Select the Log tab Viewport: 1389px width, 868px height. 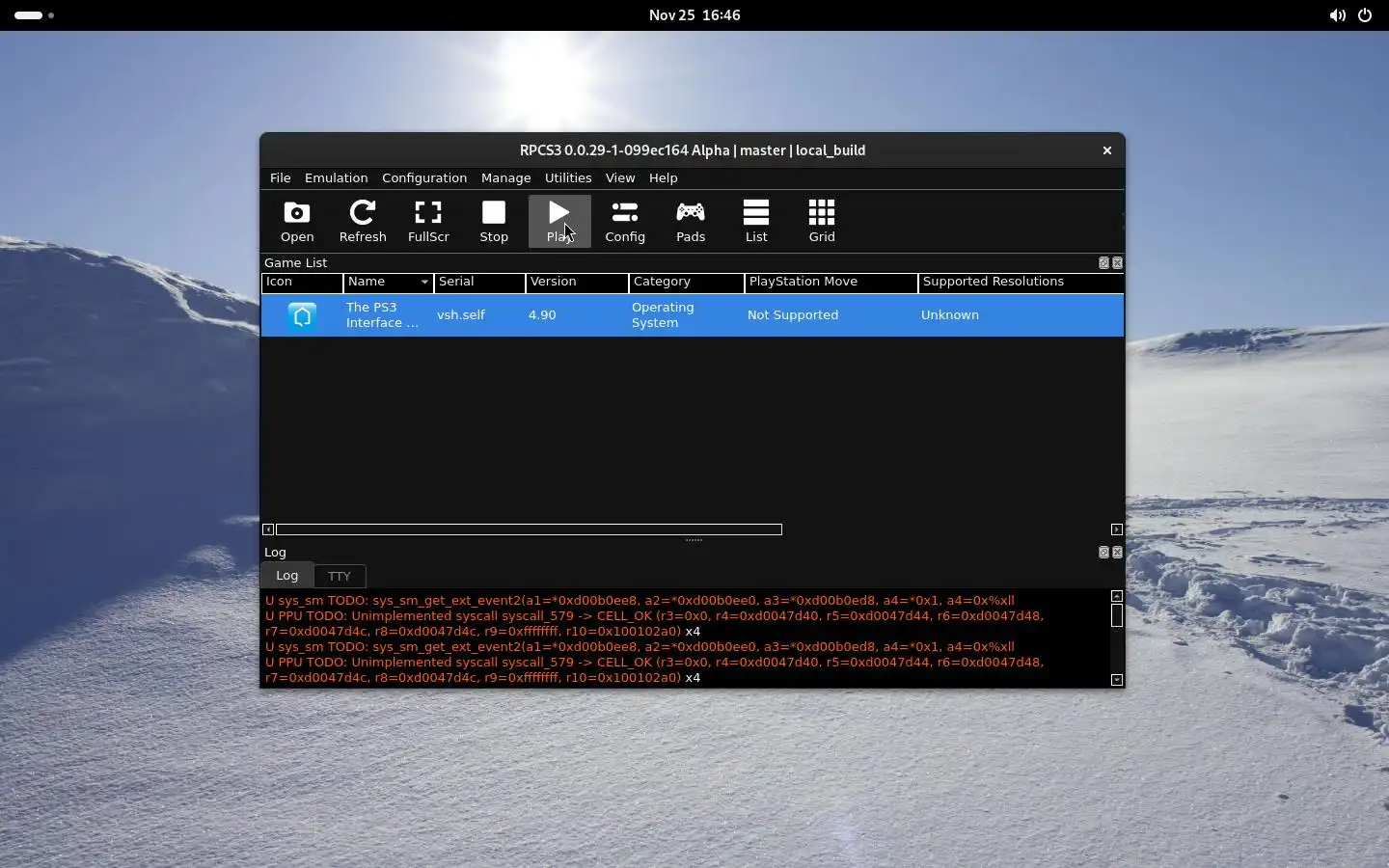(287, 575)
